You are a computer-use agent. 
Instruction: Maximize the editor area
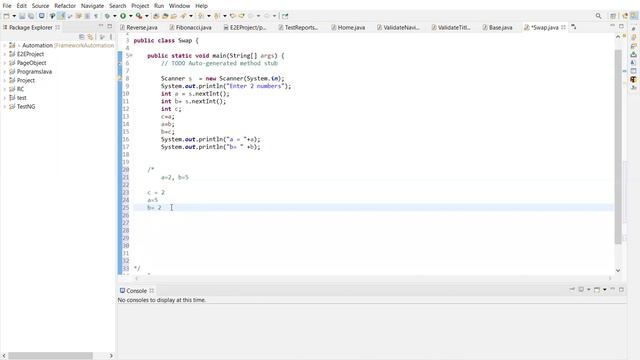pos(621,26)
